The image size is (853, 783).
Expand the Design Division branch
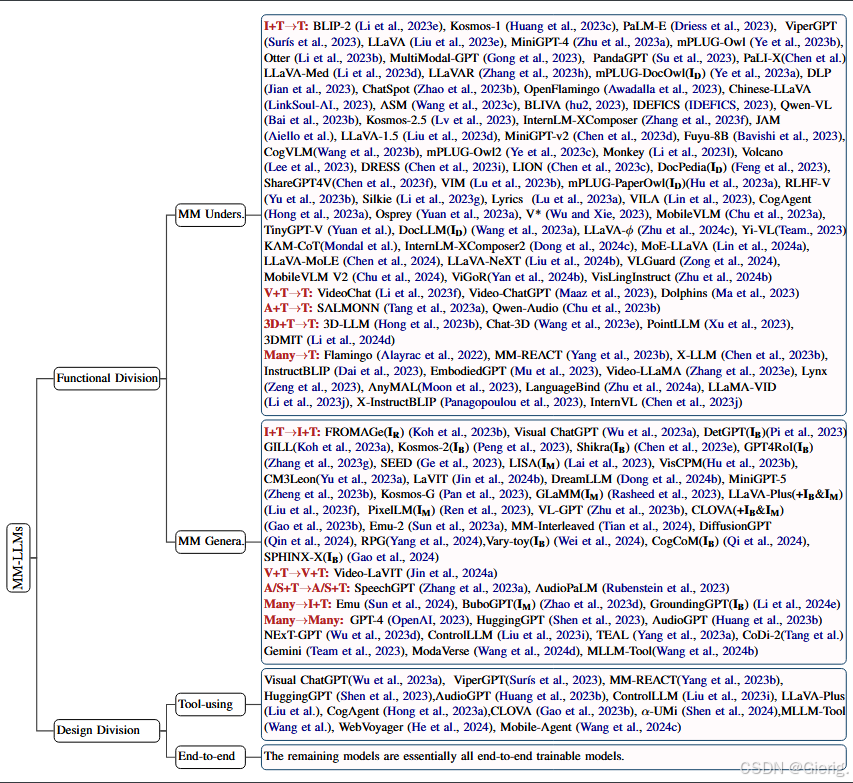tap(106, 730)
